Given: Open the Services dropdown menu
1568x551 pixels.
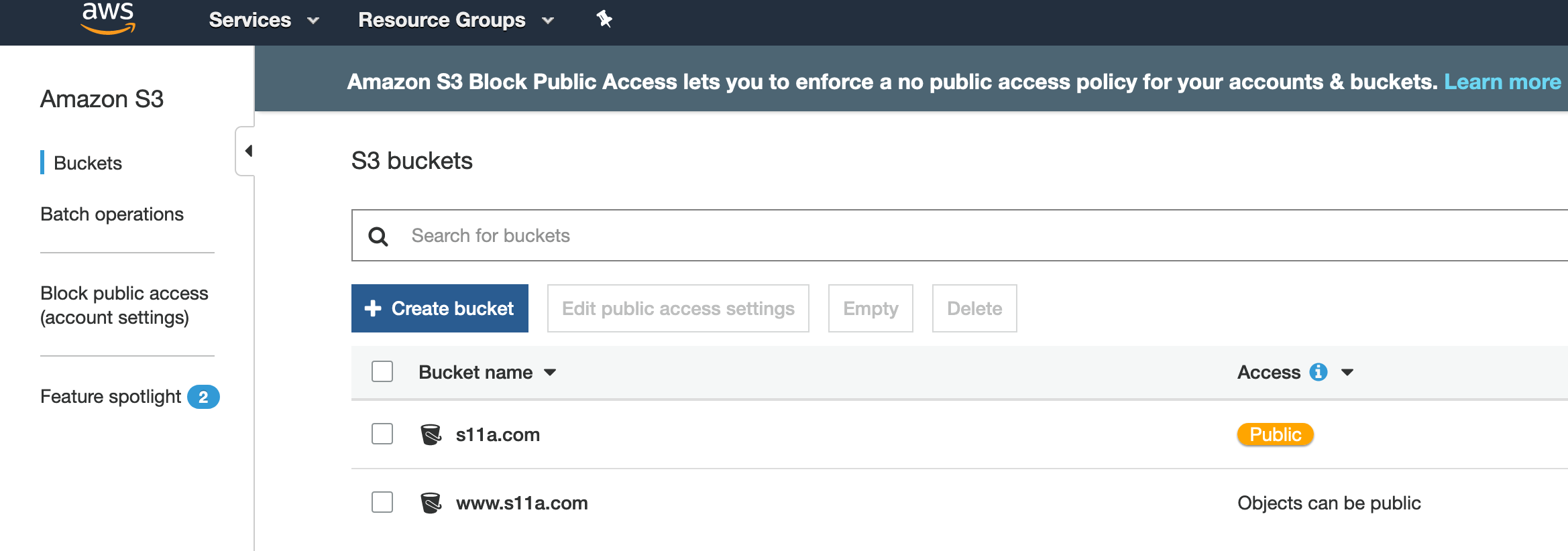Looking at the screenshot, I should click(263, 20).
